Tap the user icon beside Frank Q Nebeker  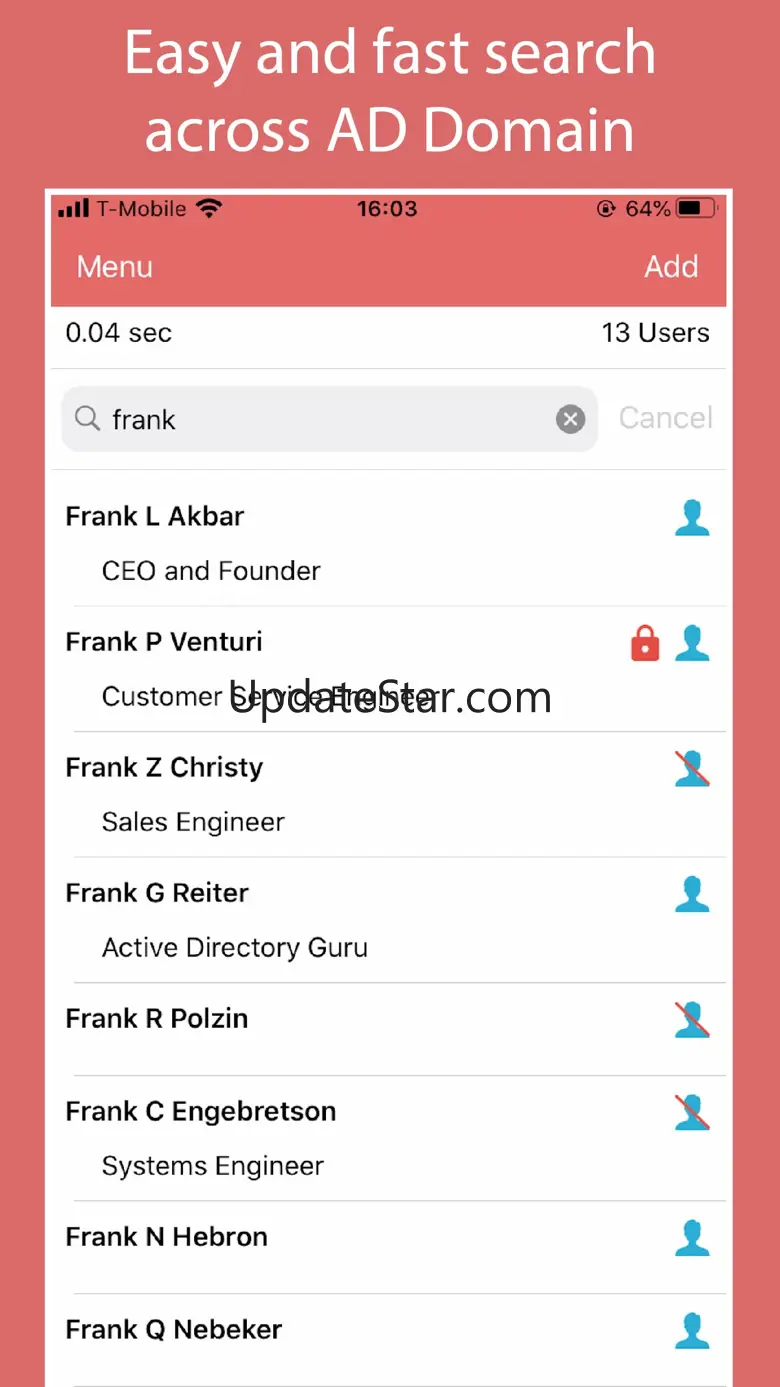pyautogui.click(x=692, y=1331)
